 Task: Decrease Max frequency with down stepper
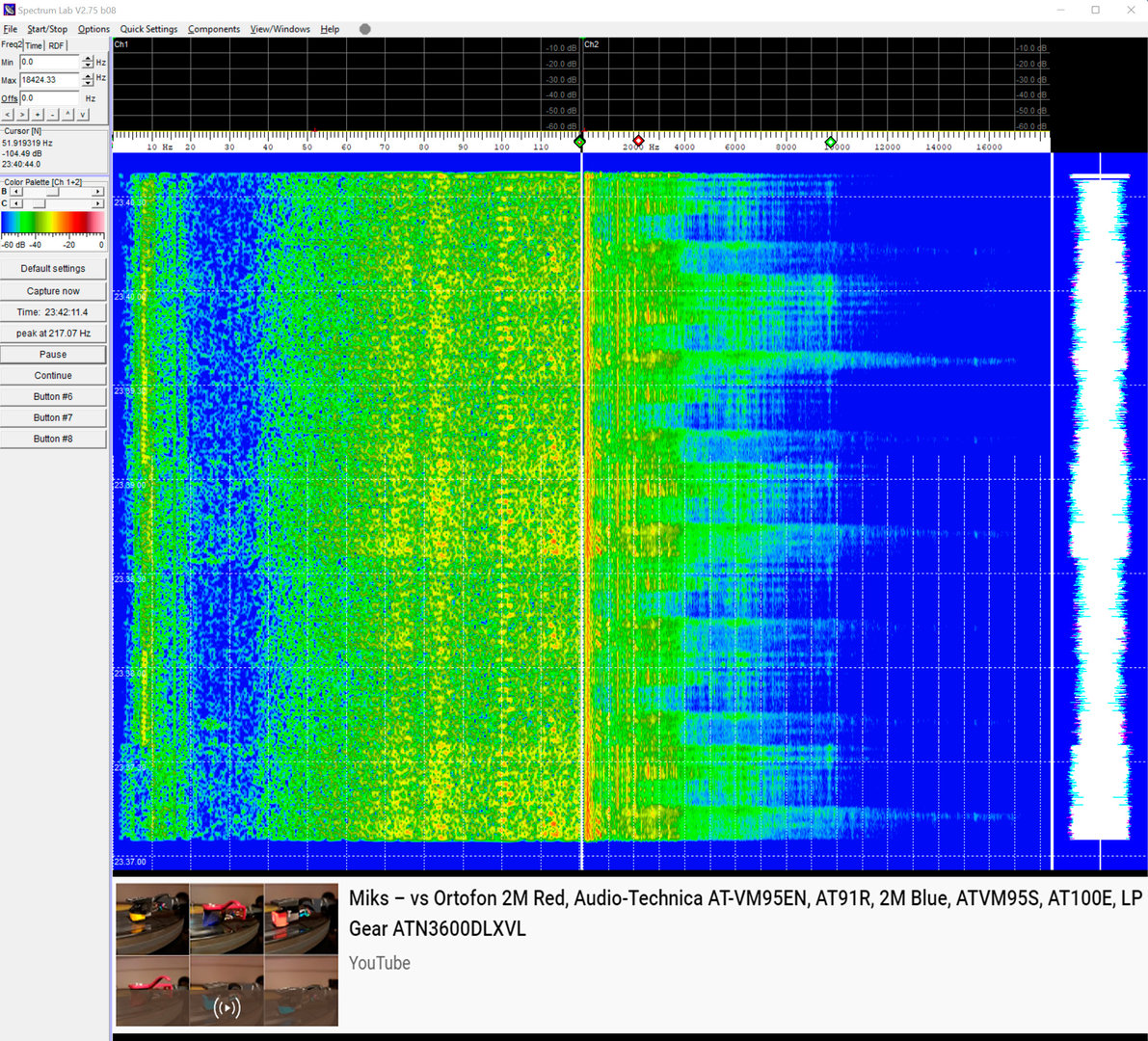coord(88,84)
